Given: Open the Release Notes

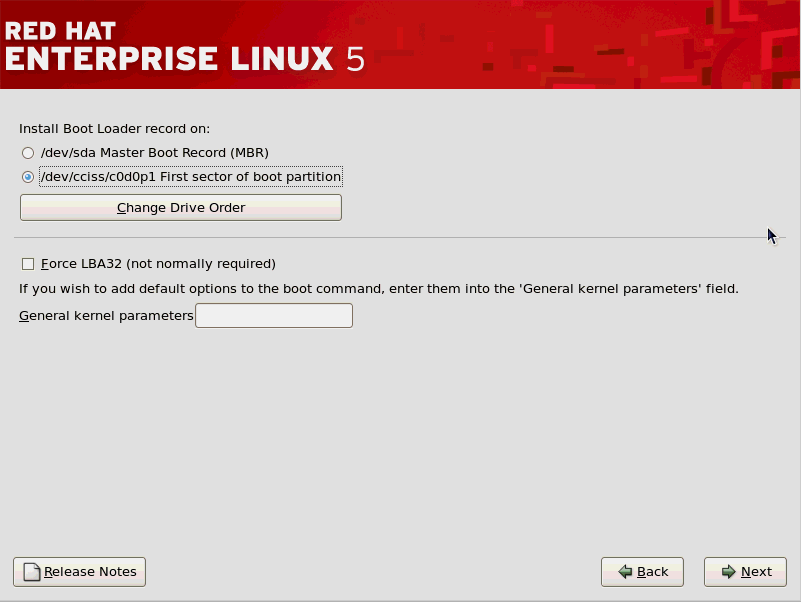Looking at the screenshot, I should pos(80,572).
